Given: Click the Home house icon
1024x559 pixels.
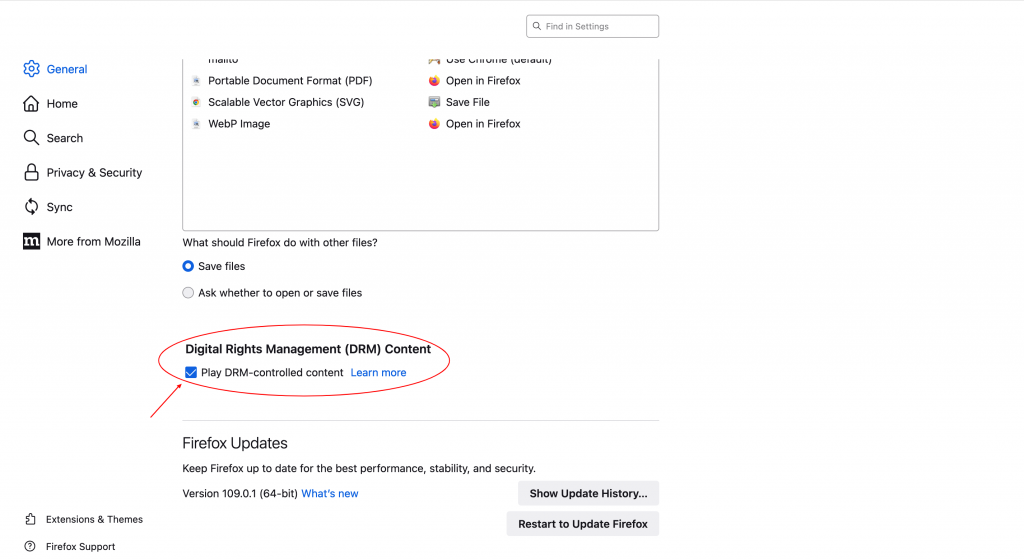Looking at the screenshot, I should 31,104.
